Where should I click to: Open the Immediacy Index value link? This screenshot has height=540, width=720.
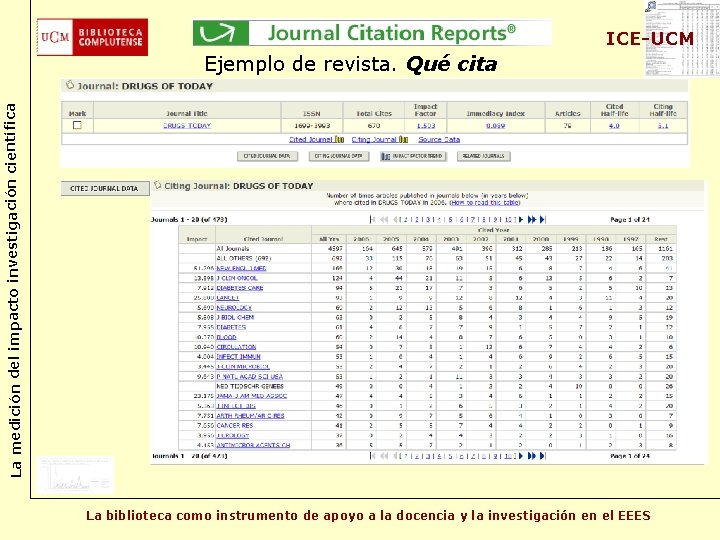495,125
